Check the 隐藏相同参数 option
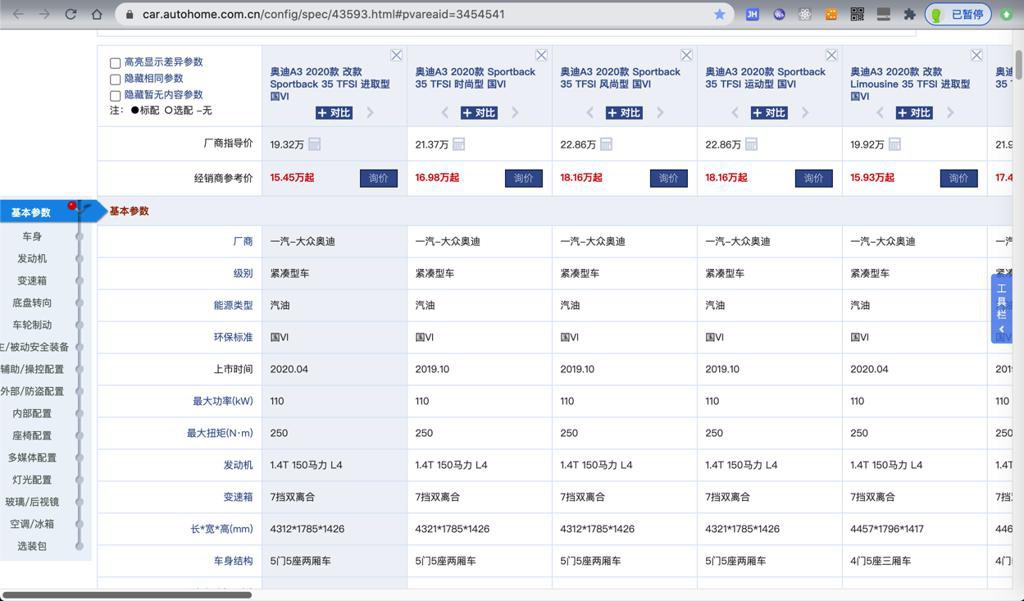The width and height of the screenshot is (1024, 601). tap(115, 79)
